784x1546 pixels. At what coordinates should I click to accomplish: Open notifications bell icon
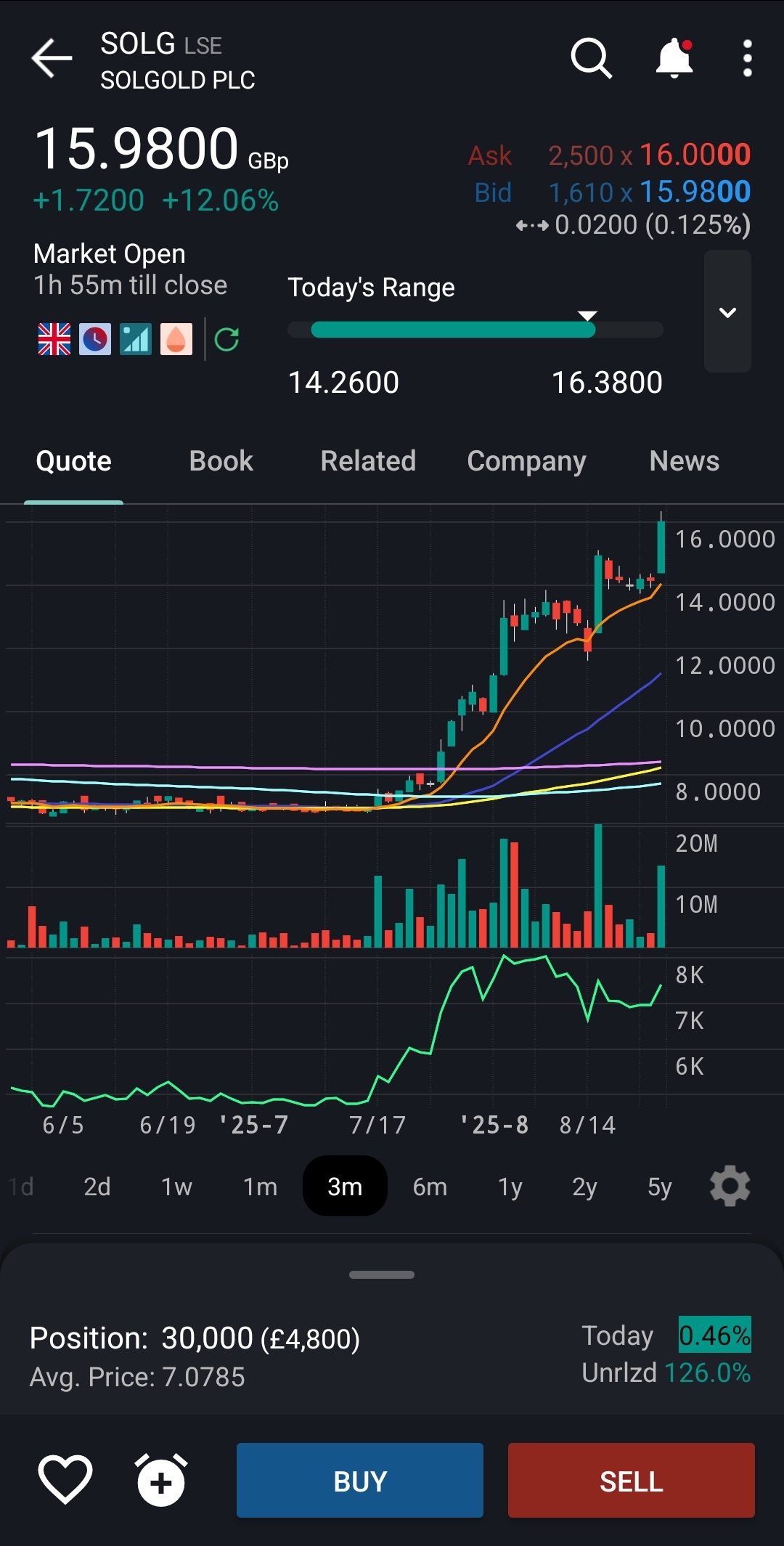click(x=674, y=58)
